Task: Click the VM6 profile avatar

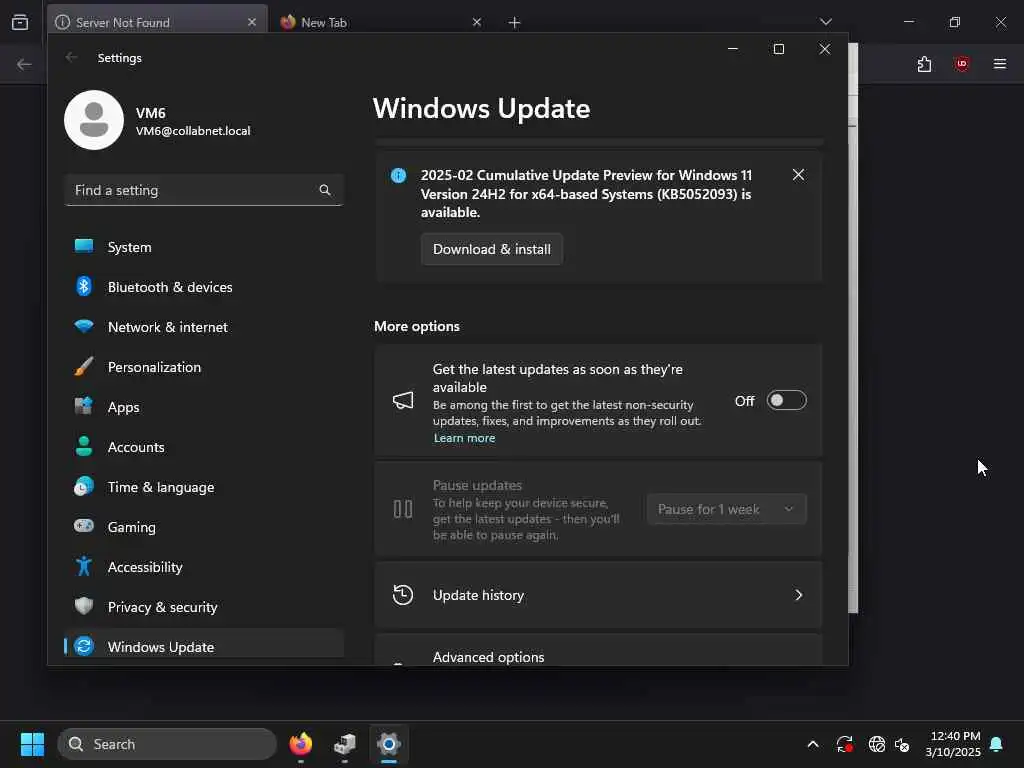Action: [x=94, y=120]
